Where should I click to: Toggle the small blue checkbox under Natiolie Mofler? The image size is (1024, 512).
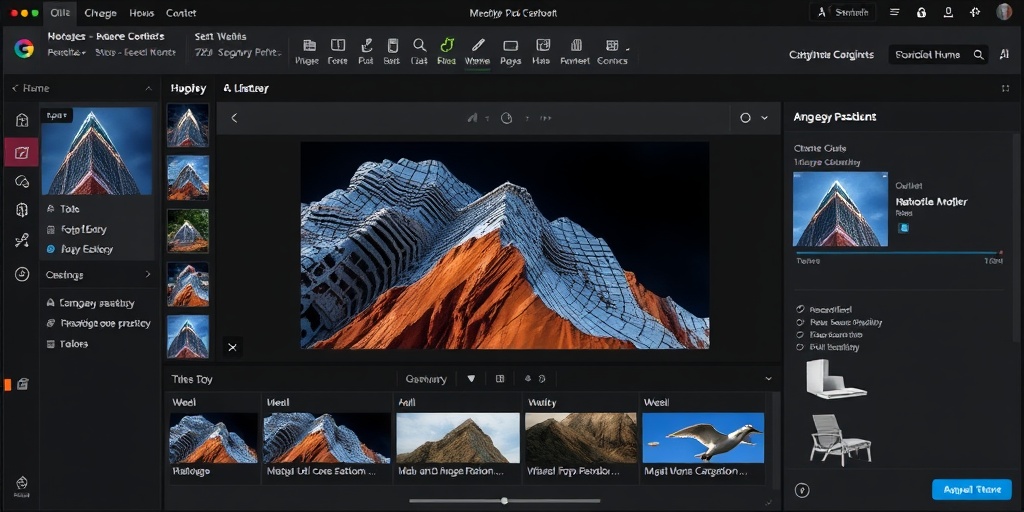coord(904,228)
